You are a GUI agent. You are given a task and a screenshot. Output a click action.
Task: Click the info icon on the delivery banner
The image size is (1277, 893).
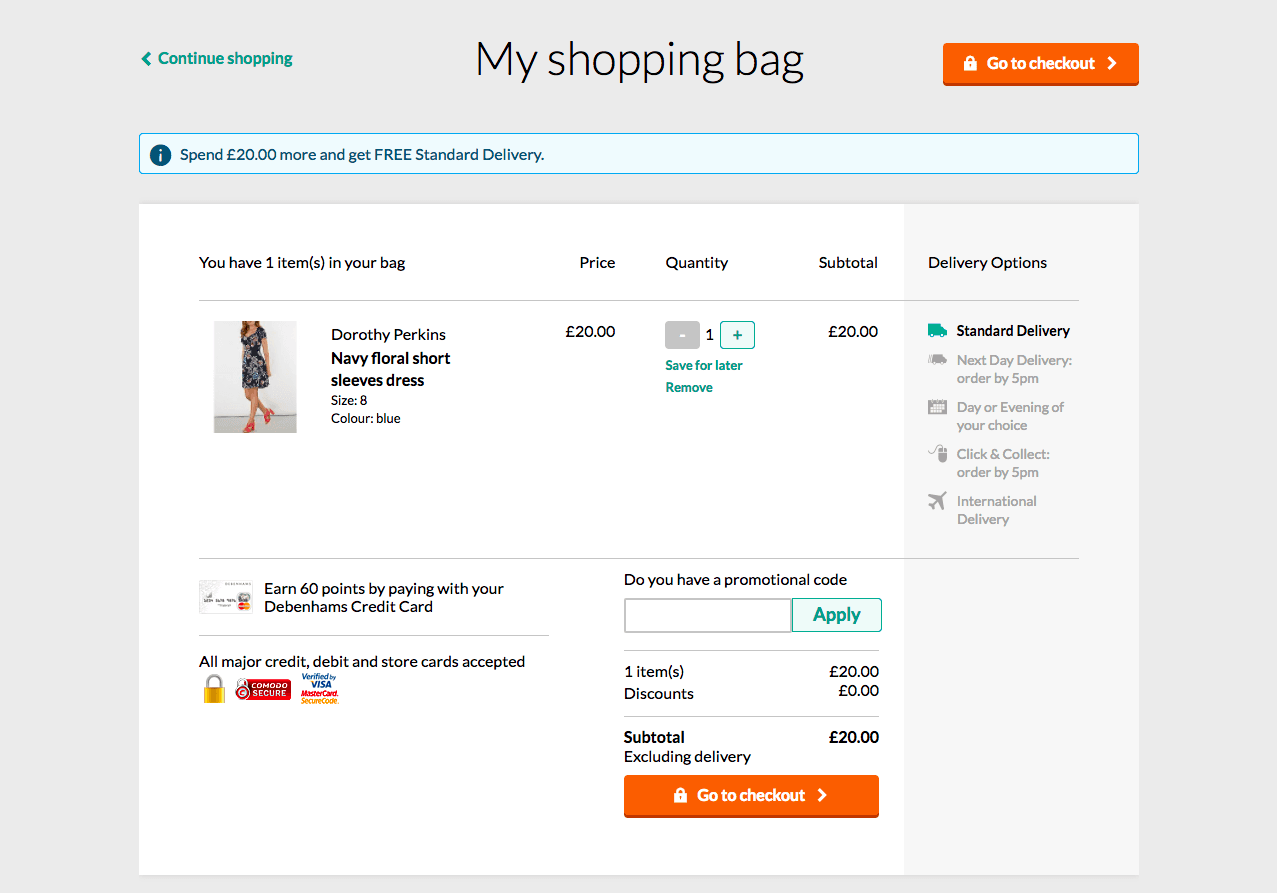coord(160,154)
